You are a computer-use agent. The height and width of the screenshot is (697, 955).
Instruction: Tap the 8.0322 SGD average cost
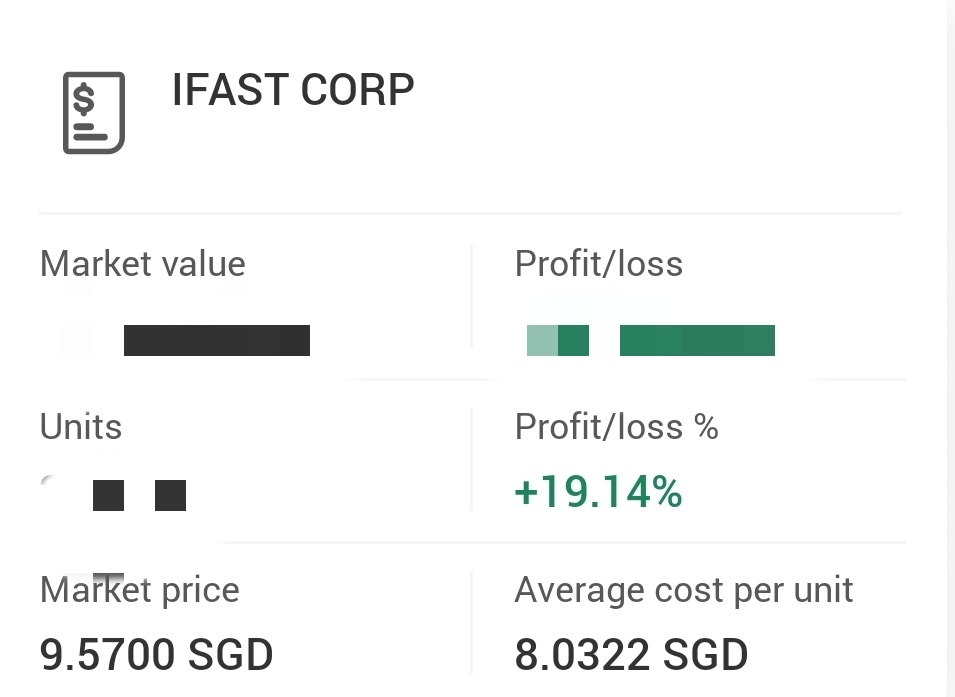(631, 655)
